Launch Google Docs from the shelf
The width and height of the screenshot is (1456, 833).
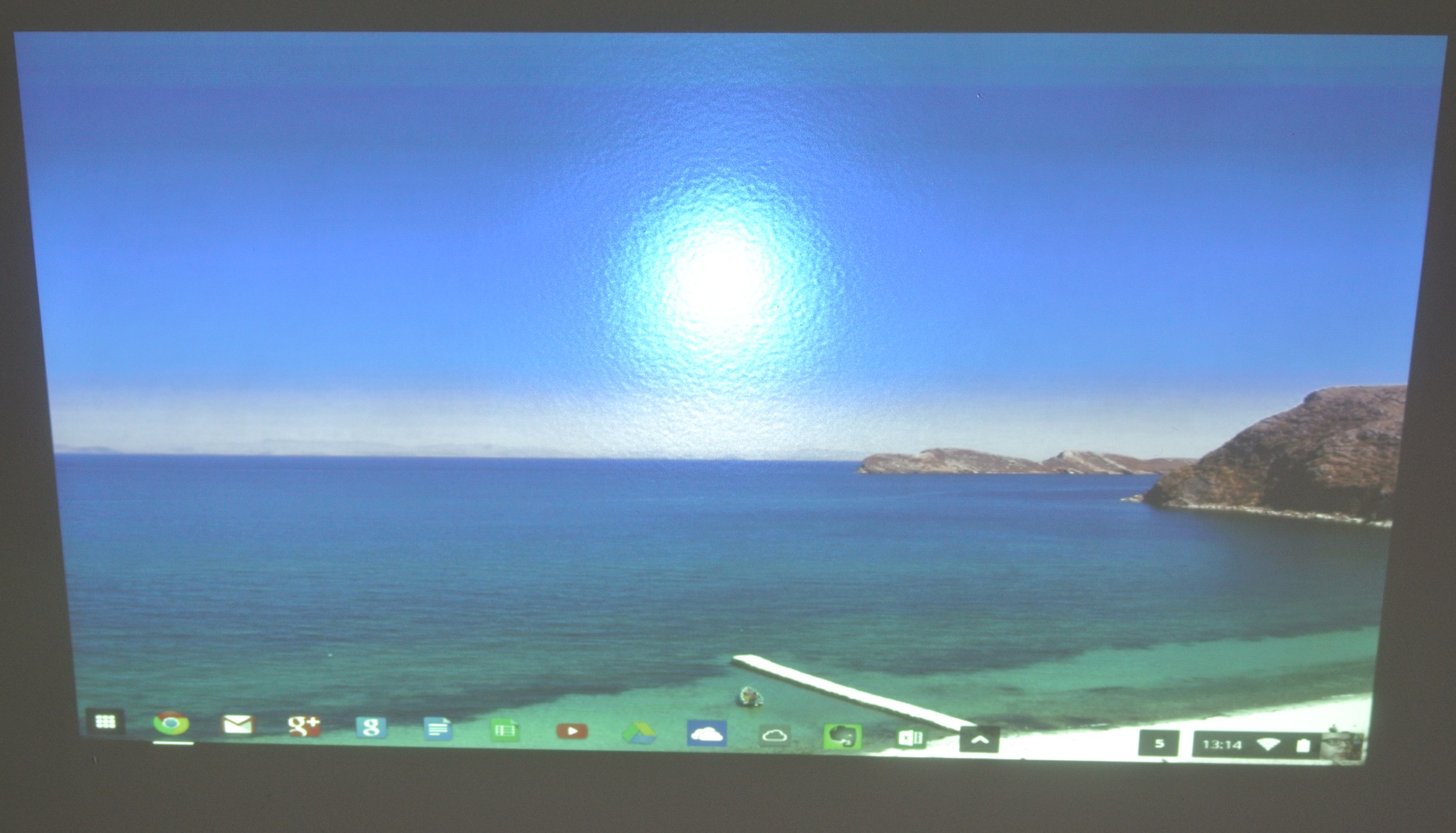point(437,729)
